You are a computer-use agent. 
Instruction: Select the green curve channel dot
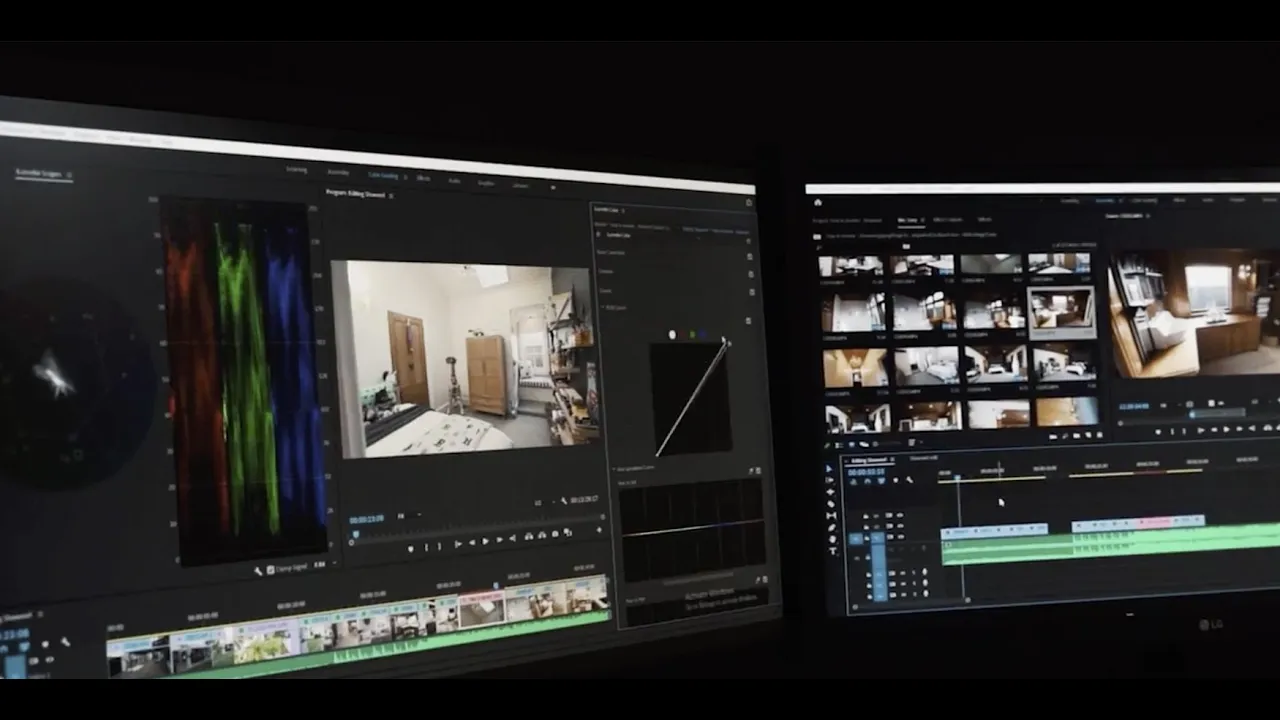tap(692, 334)
